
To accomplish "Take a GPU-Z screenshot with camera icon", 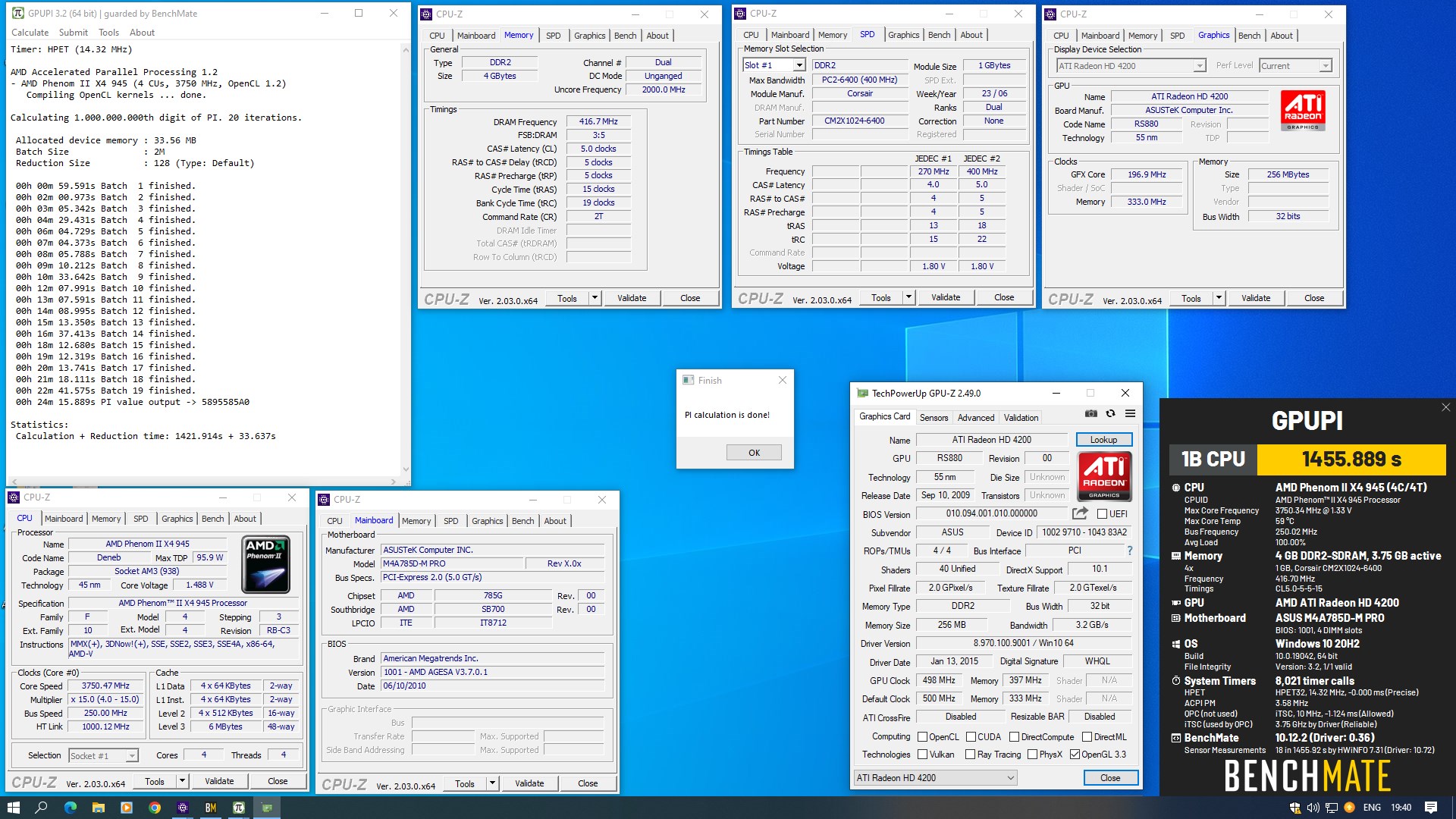I will (x=1090, y=414).
